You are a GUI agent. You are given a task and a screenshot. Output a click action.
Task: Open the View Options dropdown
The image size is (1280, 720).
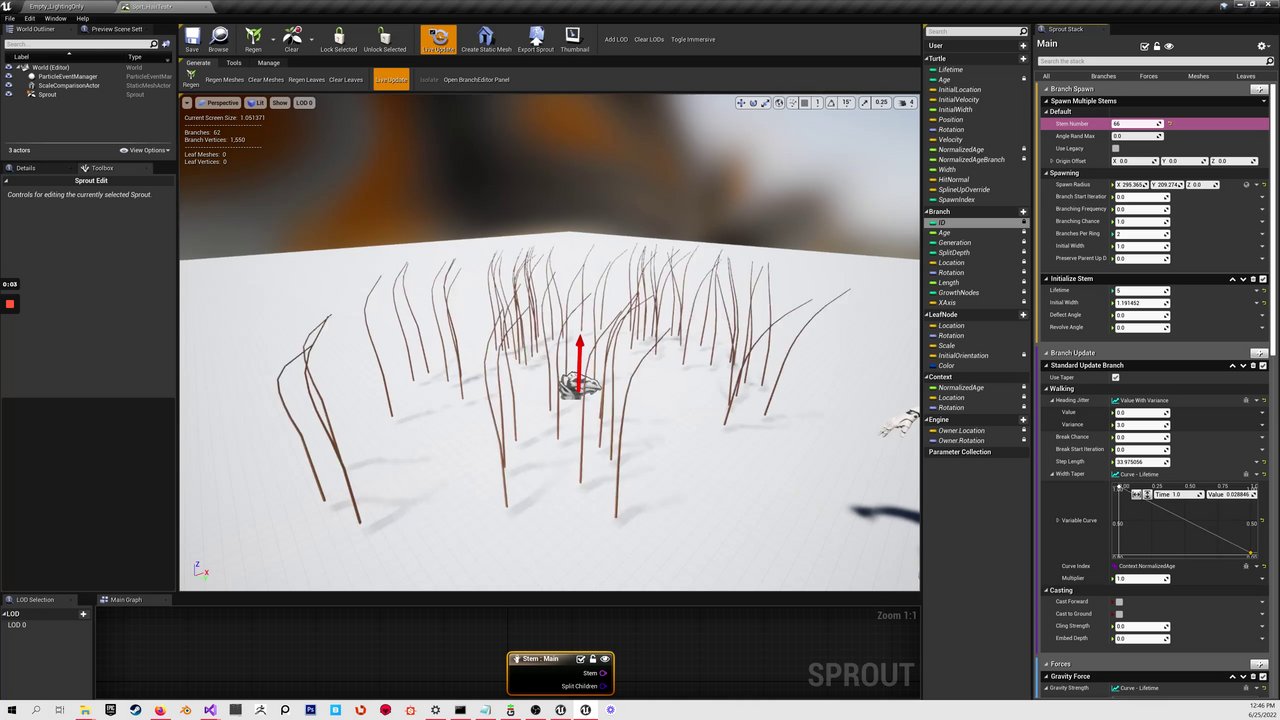point(144,150)
